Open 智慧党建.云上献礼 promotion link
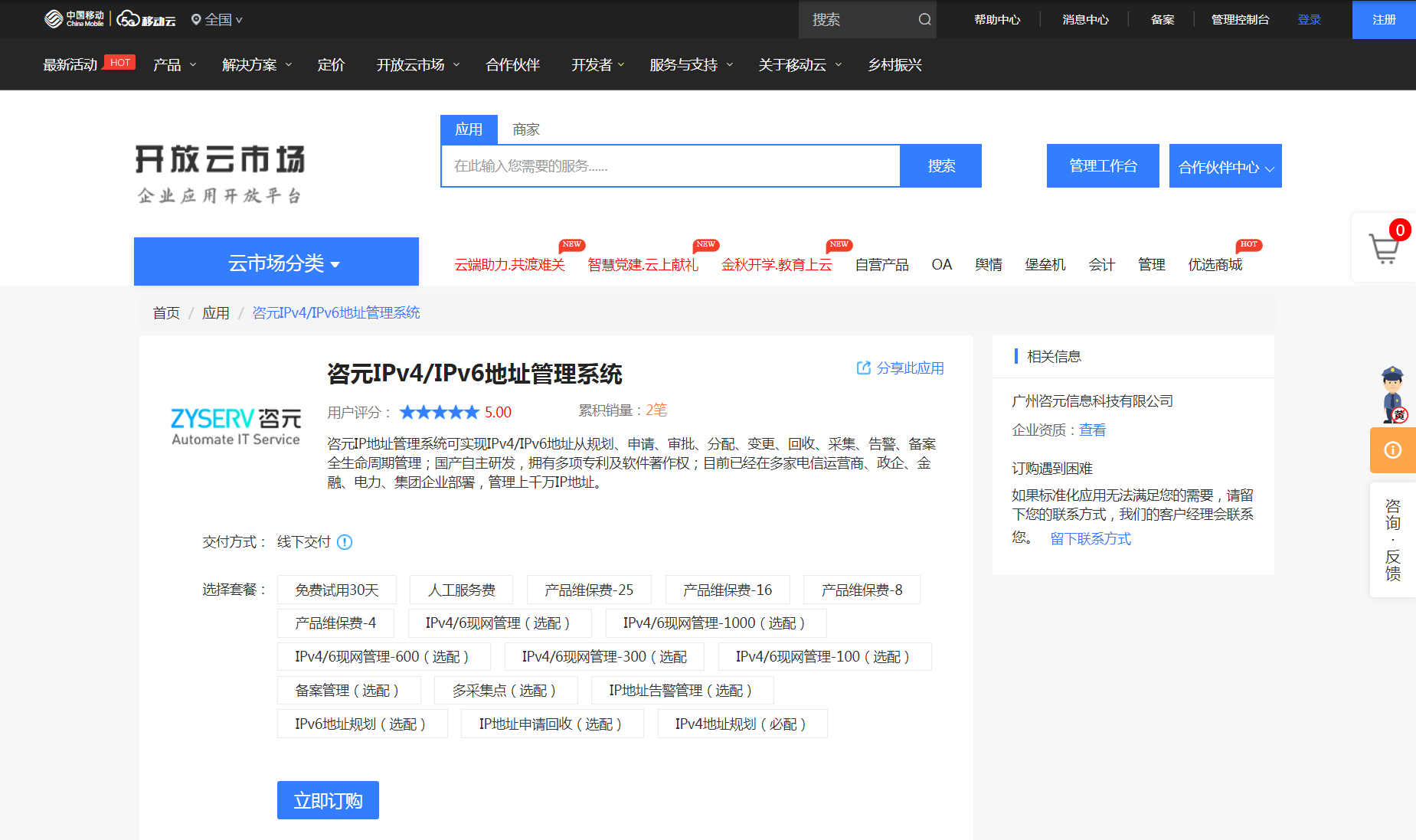Screen dimensions: 1416x840 click(x=643, y=264)
